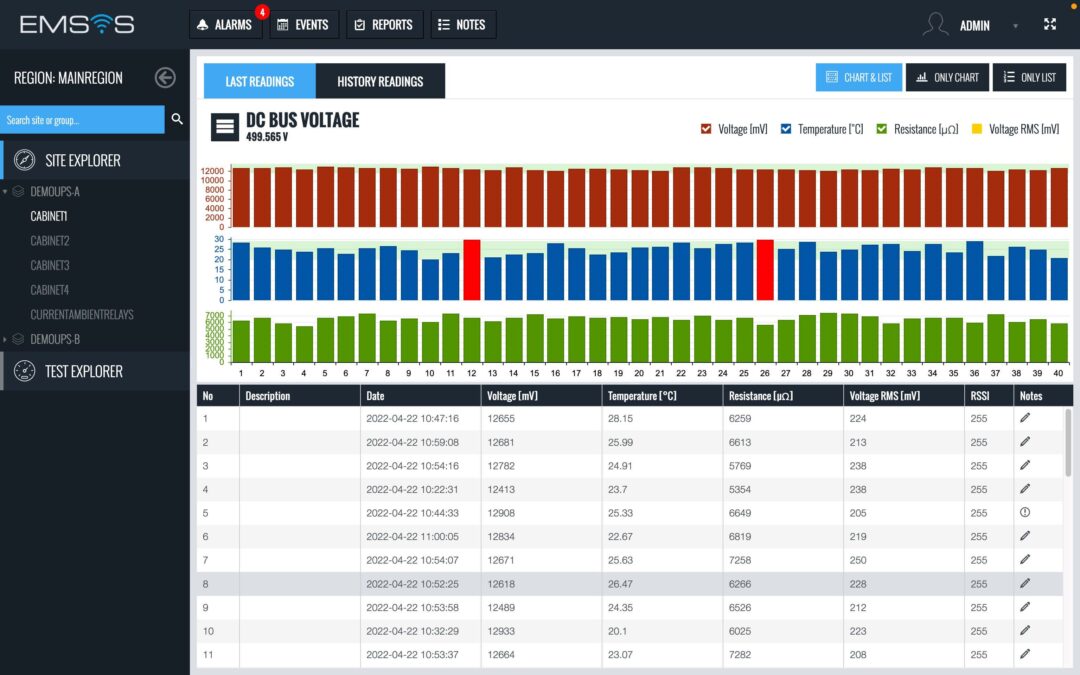
Task: Select the Site Explorer gauge icon
Action: 24,160
